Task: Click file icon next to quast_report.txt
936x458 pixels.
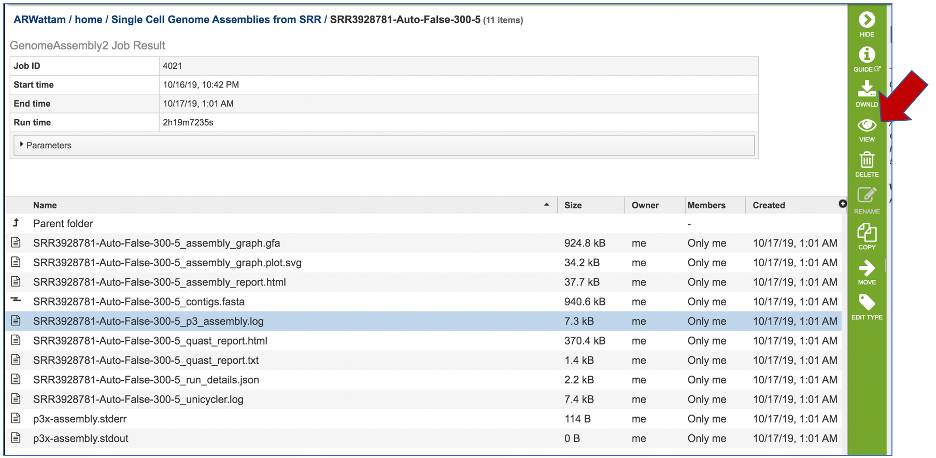Action: pyautogui.click(x=16, y=360)
